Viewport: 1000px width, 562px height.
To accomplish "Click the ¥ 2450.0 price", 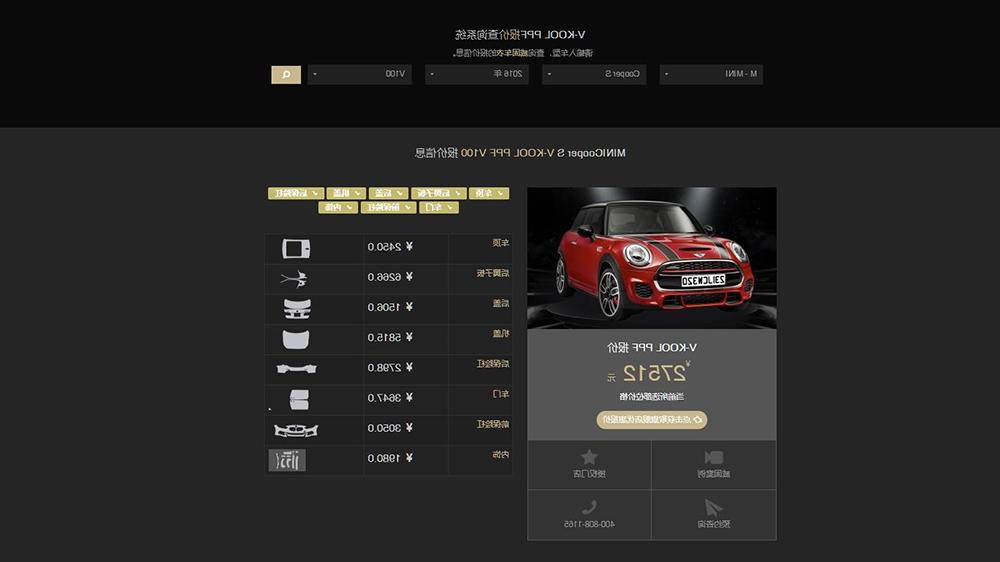I will click(390, 247).
